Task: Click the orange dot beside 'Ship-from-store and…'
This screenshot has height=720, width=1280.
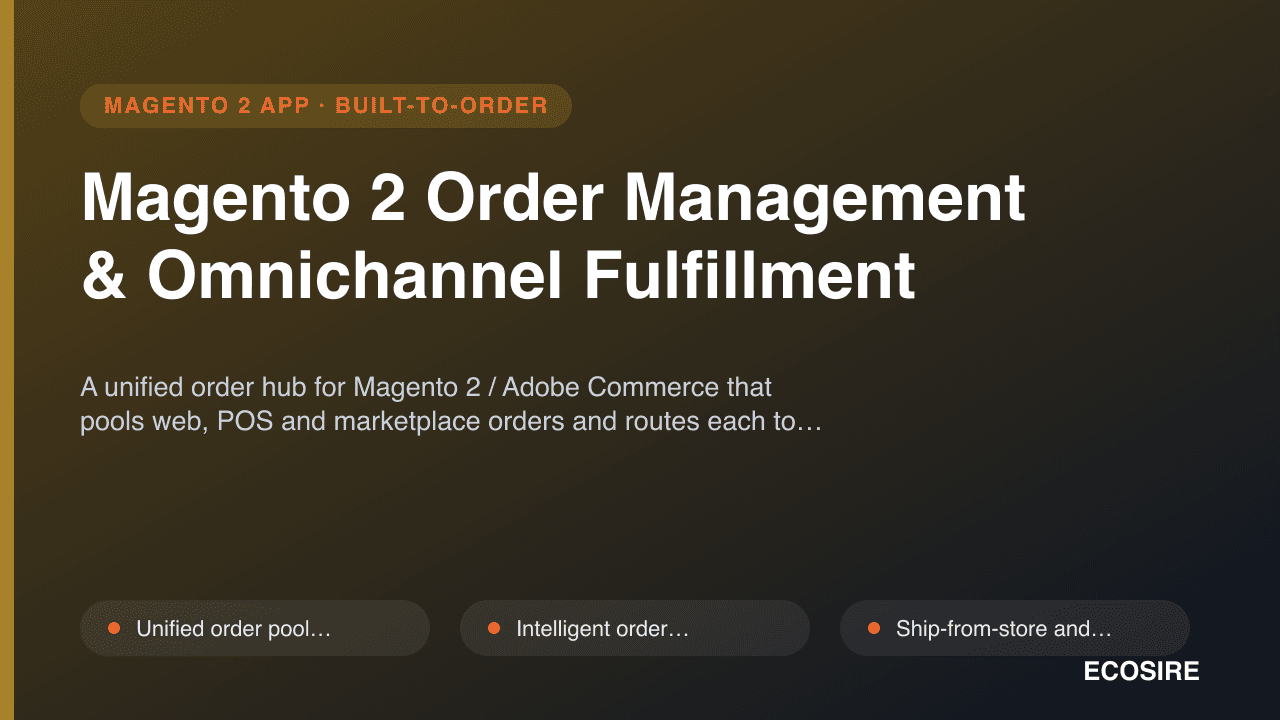Action: click(874, 628)
